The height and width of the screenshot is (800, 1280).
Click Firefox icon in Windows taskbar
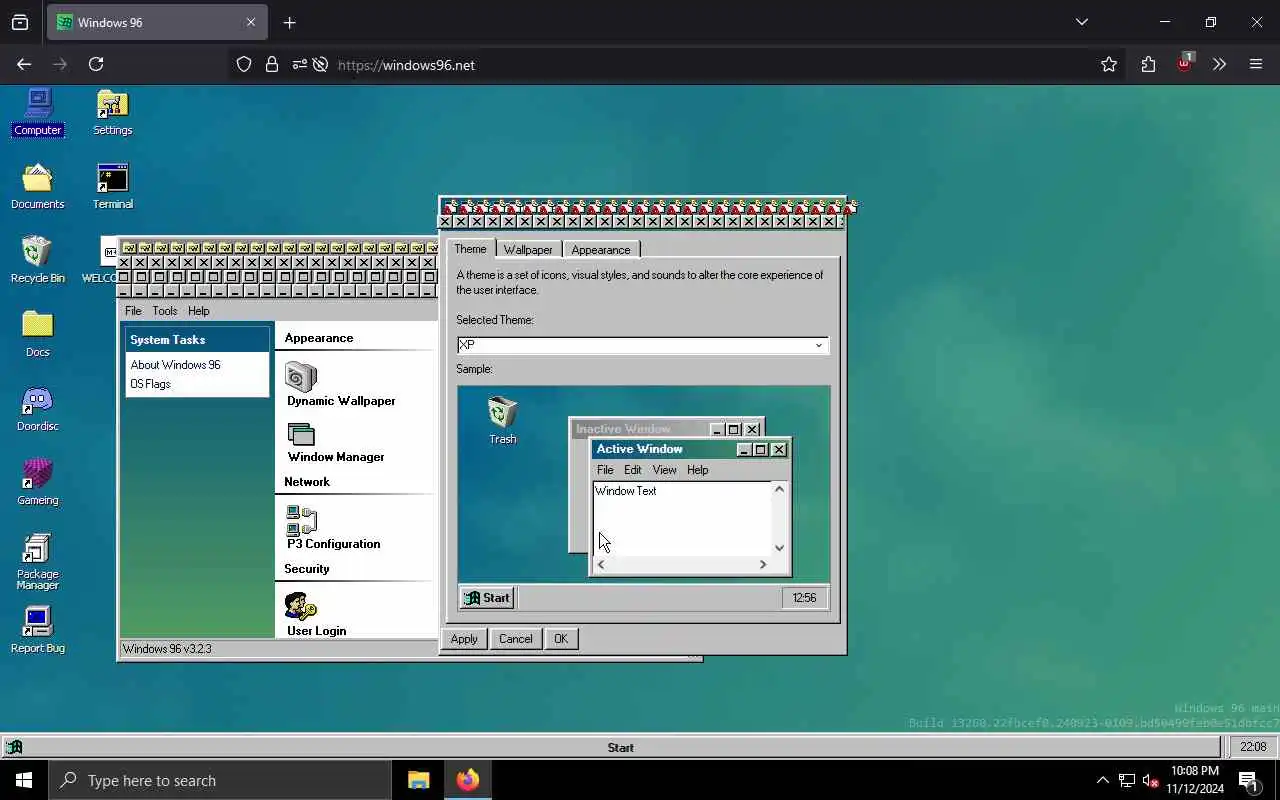click(x=468, y=780)
